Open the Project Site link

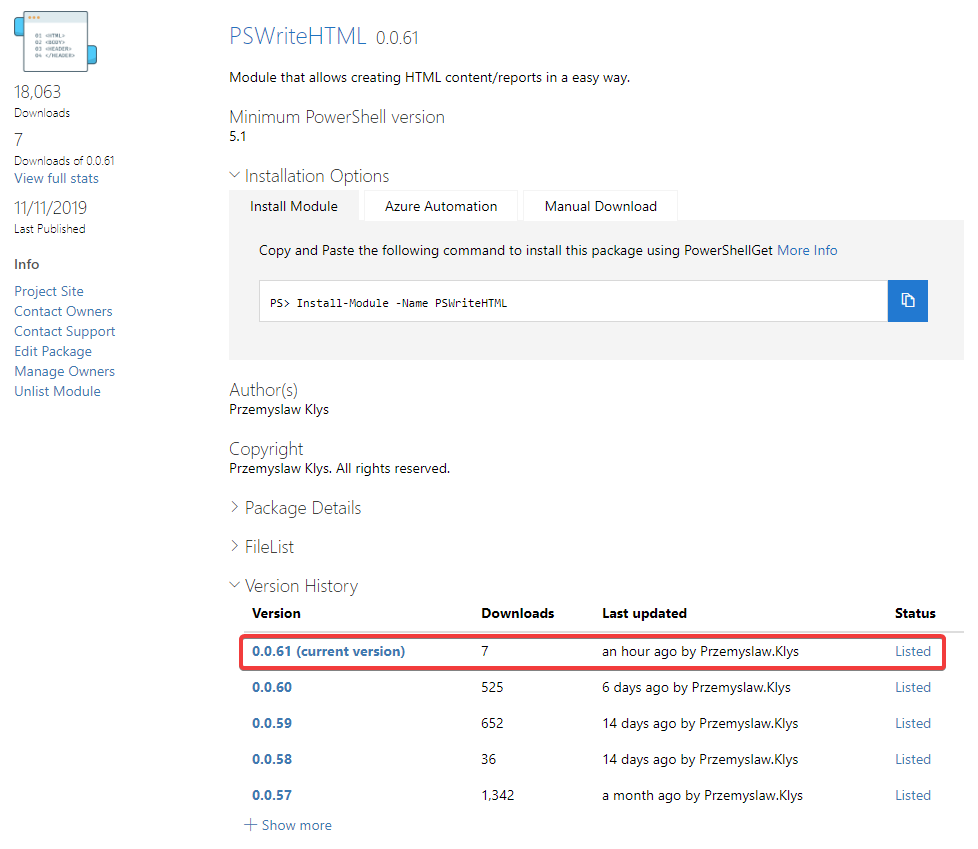point(48,291)
